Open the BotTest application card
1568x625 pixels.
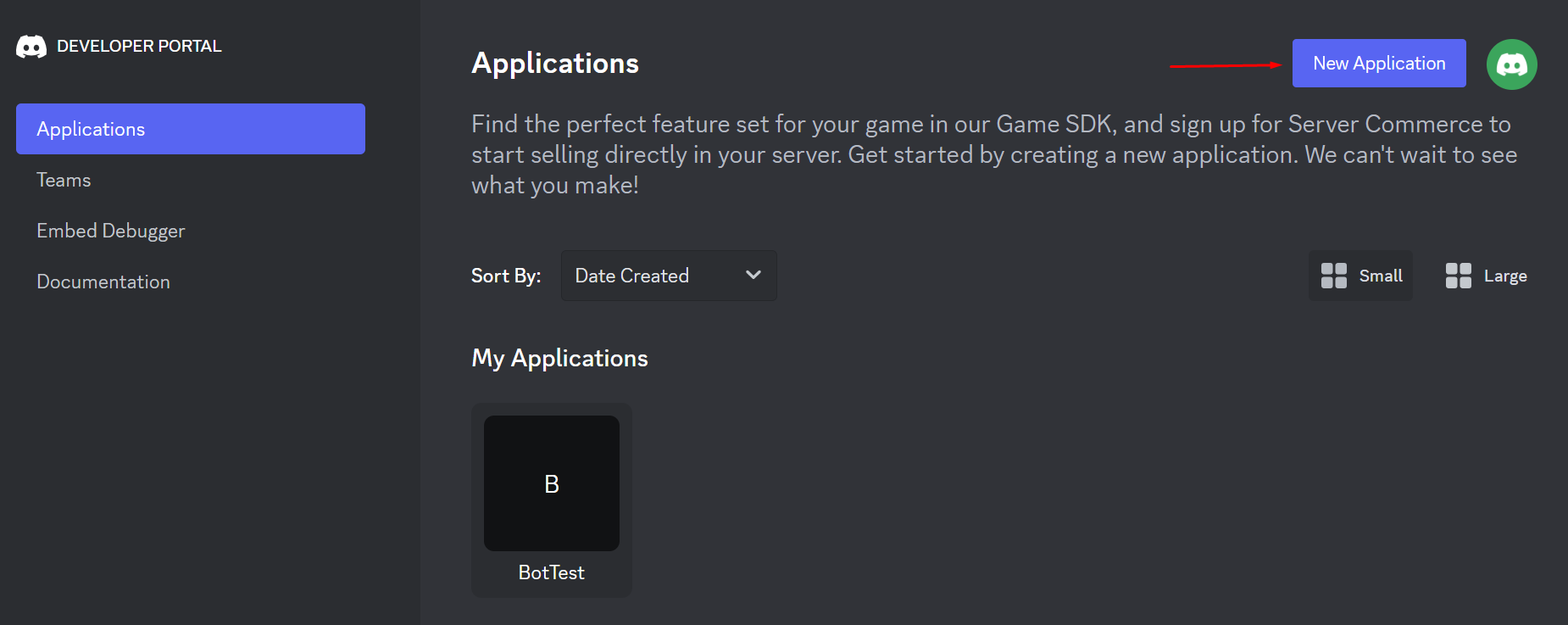pyautogui.click(x=551, y=500)
